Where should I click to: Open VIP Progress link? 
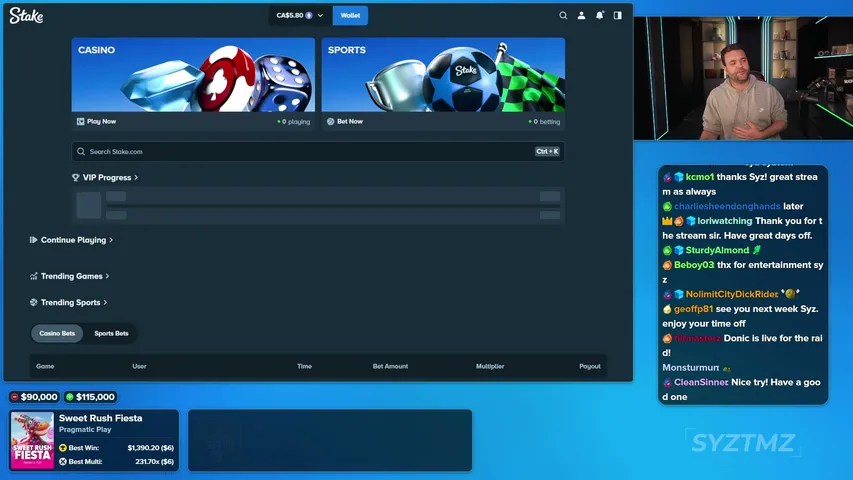107,177
